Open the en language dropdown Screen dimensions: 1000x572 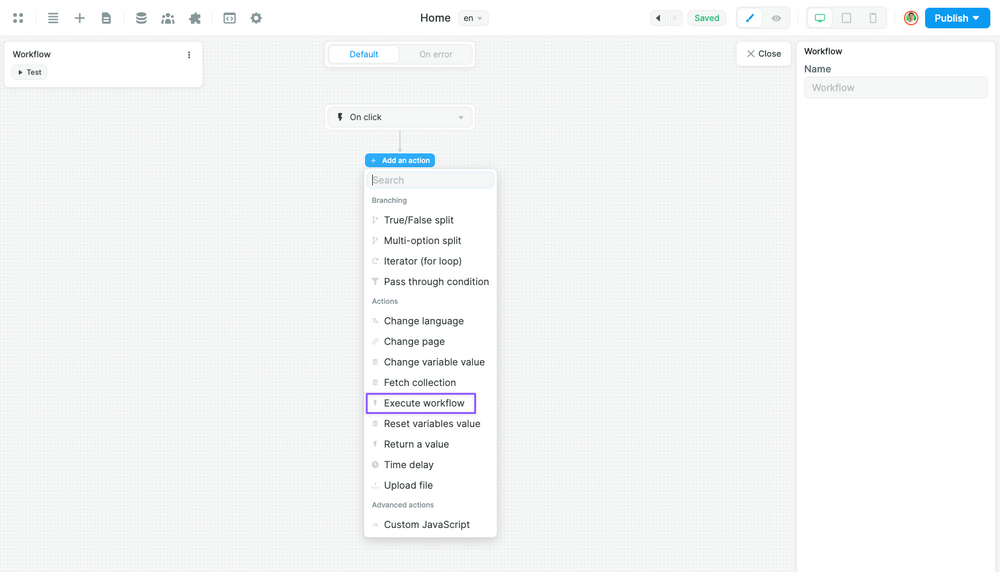pyautogui.click(x=473, y=18)
